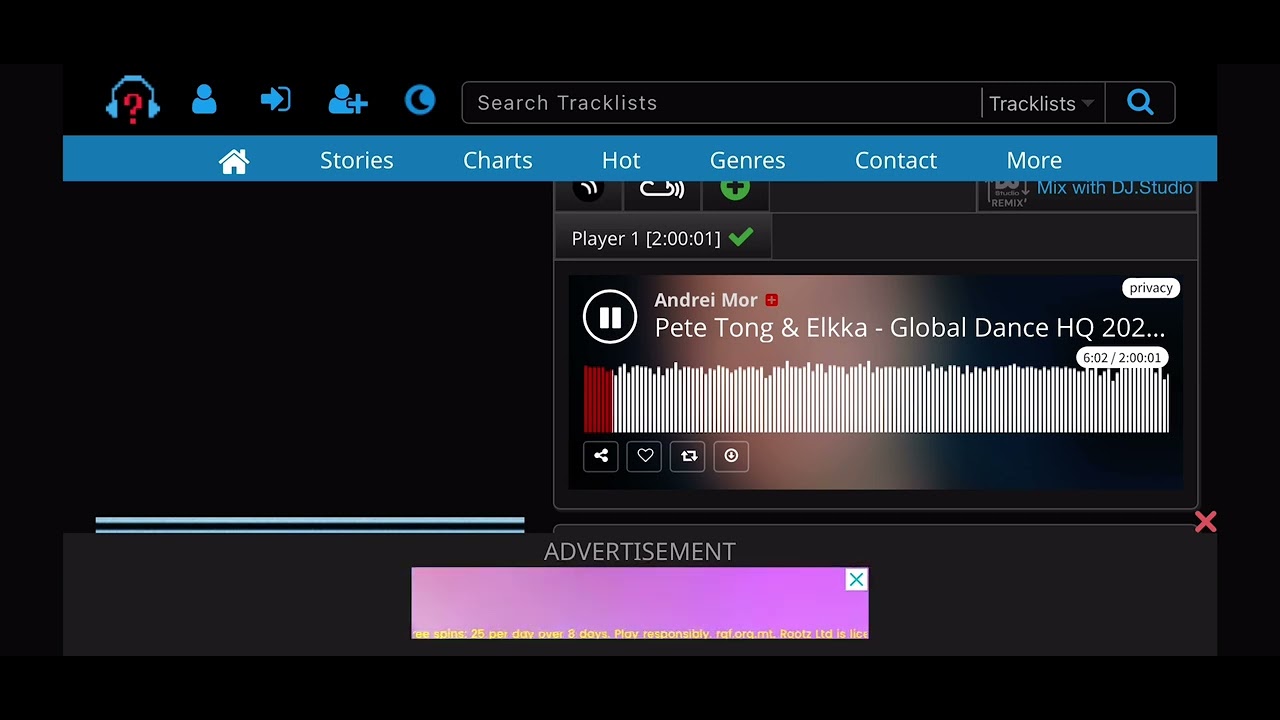1280x720 pixels.
Task: Click the Search Tracklists input field
Action: pos(721,103)
